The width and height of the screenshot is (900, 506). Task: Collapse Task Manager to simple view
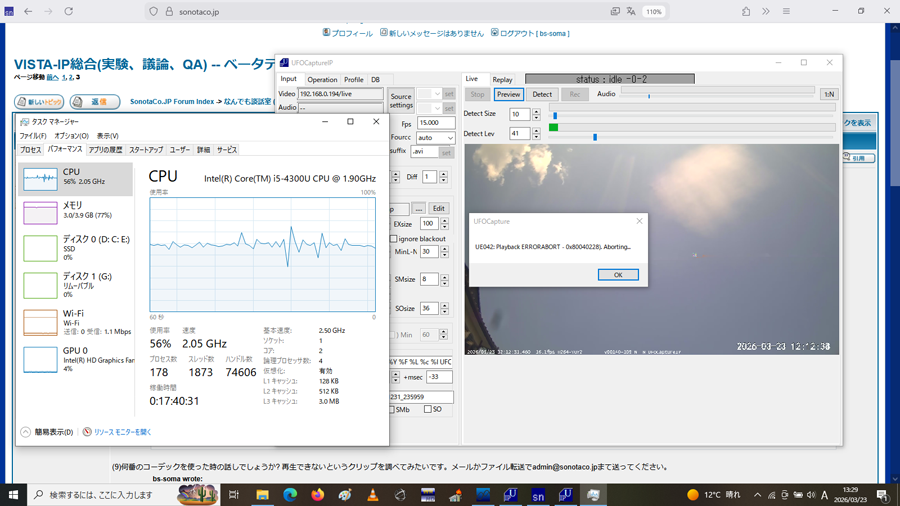pos(48,432)
